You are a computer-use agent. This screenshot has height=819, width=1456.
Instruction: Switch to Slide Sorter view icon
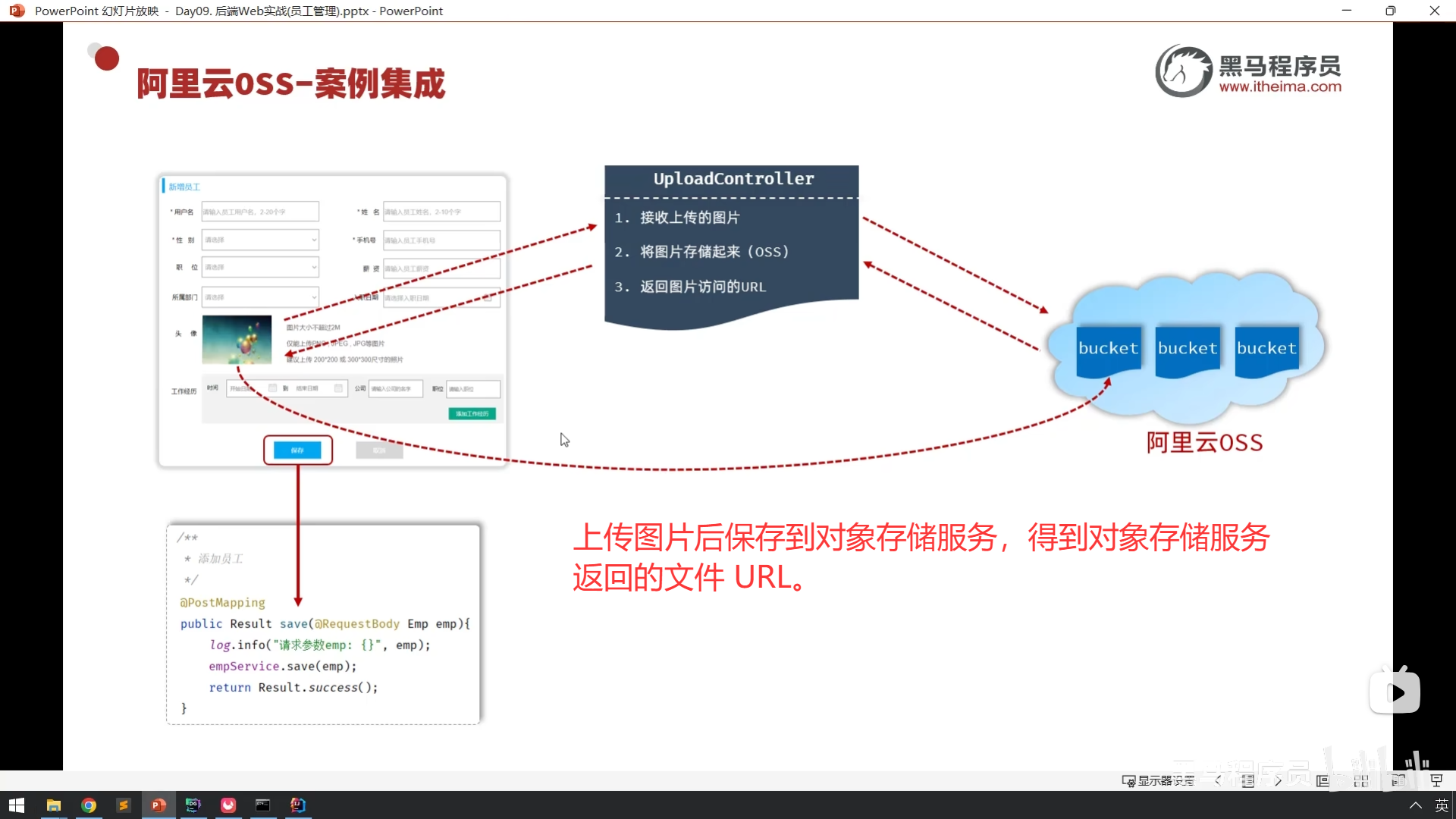coord(1361,780)
